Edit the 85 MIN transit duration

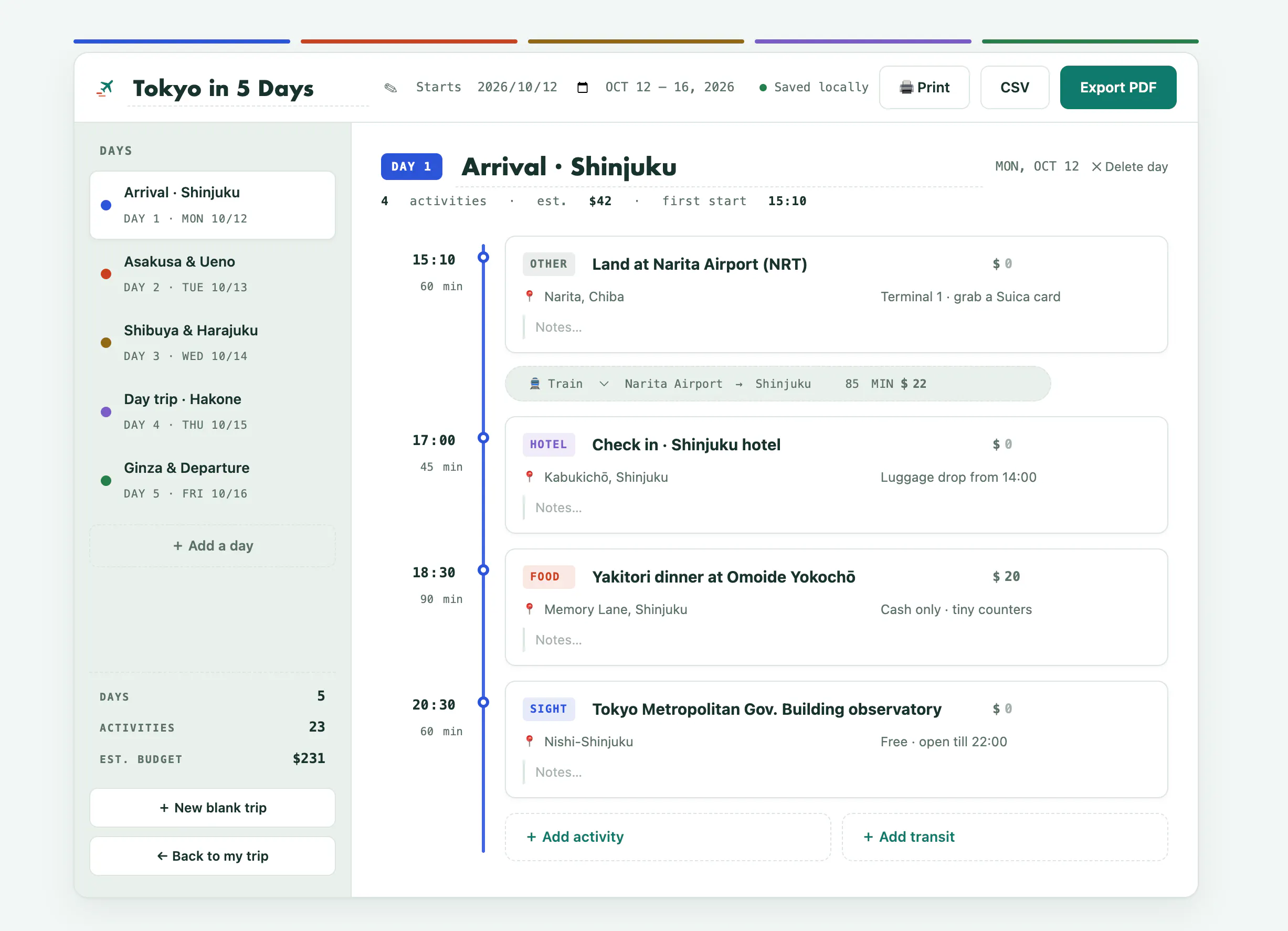click(851, 384)
